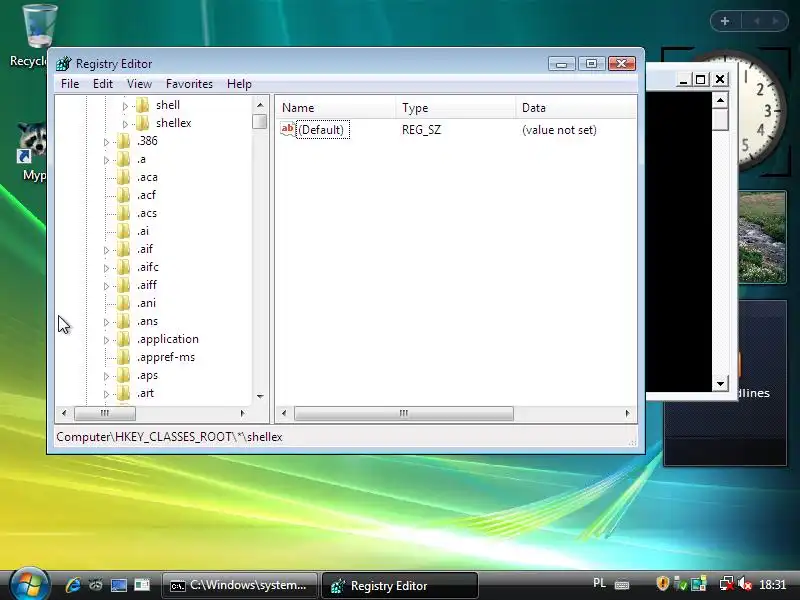Click the registry path in status bar
Screen dimensions: 800x600
click(169, 437)
